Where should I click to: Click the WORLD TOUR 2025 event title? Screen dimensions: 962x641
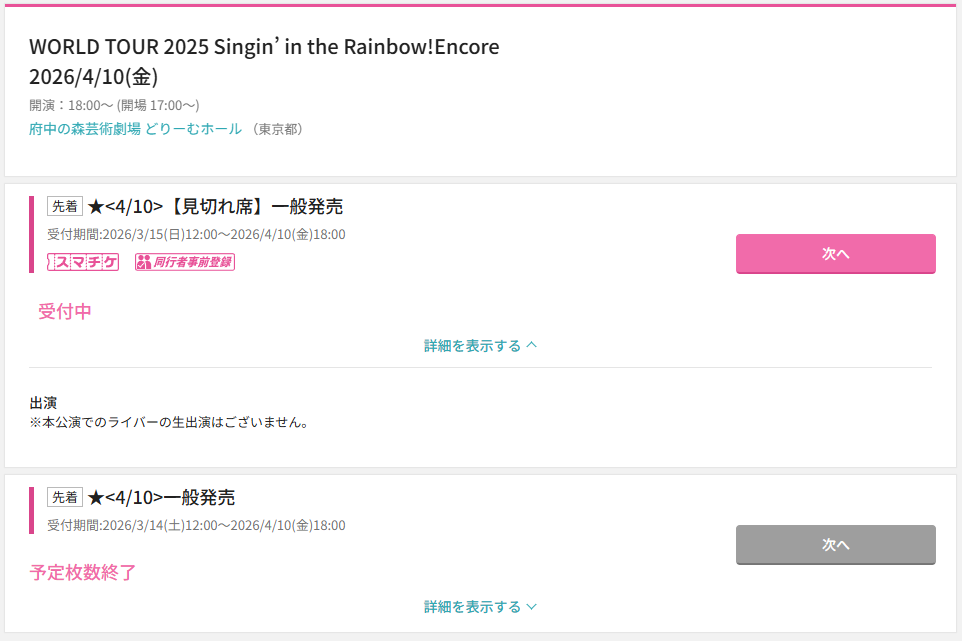click(264, 47)
